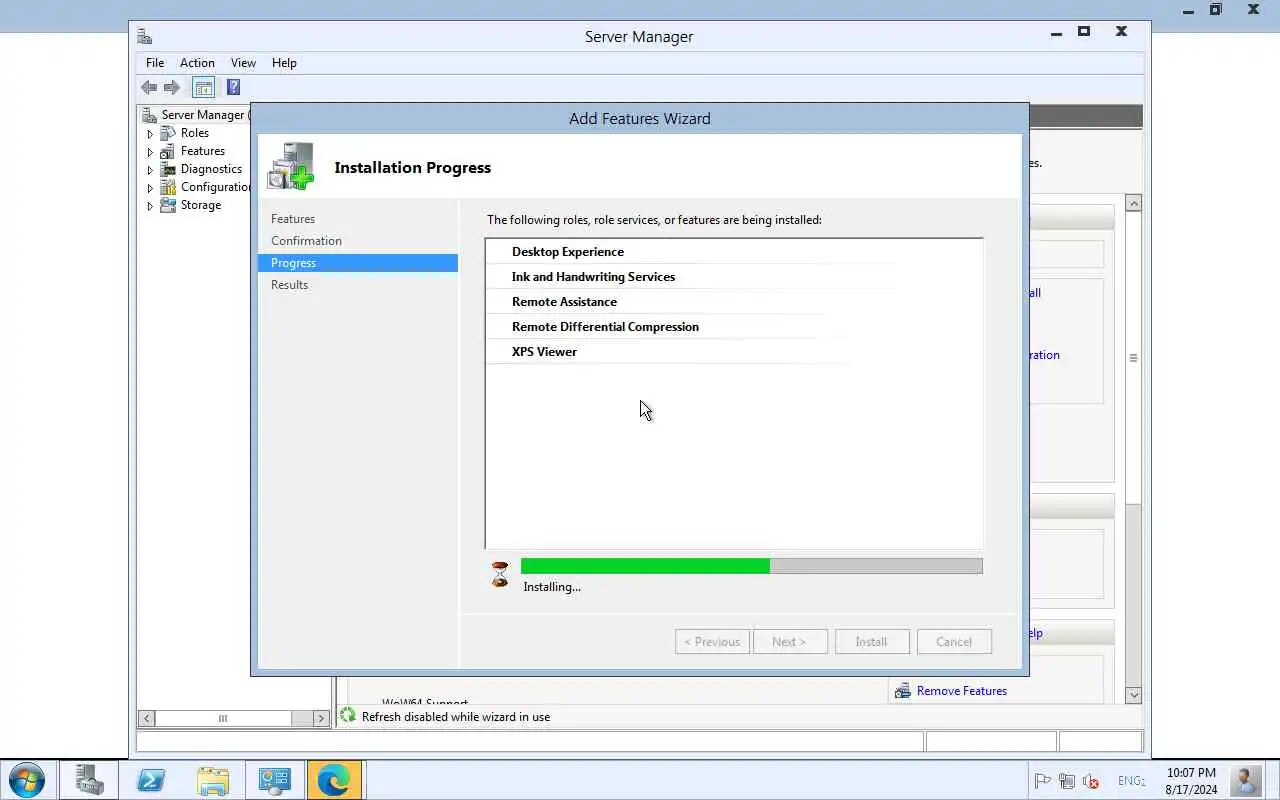Screen dimensions: 1280x800
Task: Click the taskbar clock showing 10:07 PM
Action: tap(1191, 781)
